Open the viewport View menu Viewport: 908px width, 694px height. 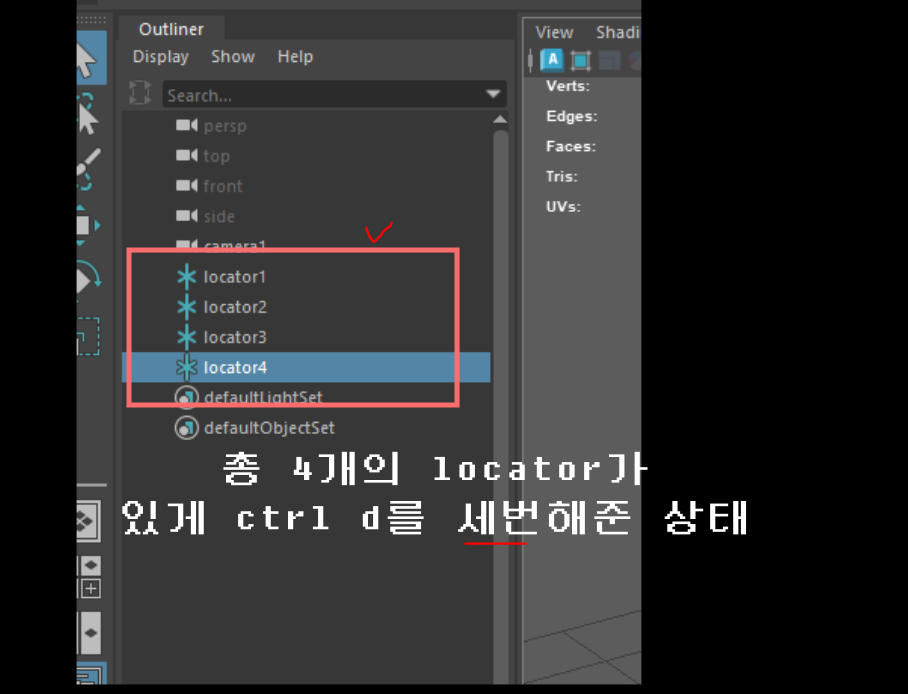(x=554, y=32)
